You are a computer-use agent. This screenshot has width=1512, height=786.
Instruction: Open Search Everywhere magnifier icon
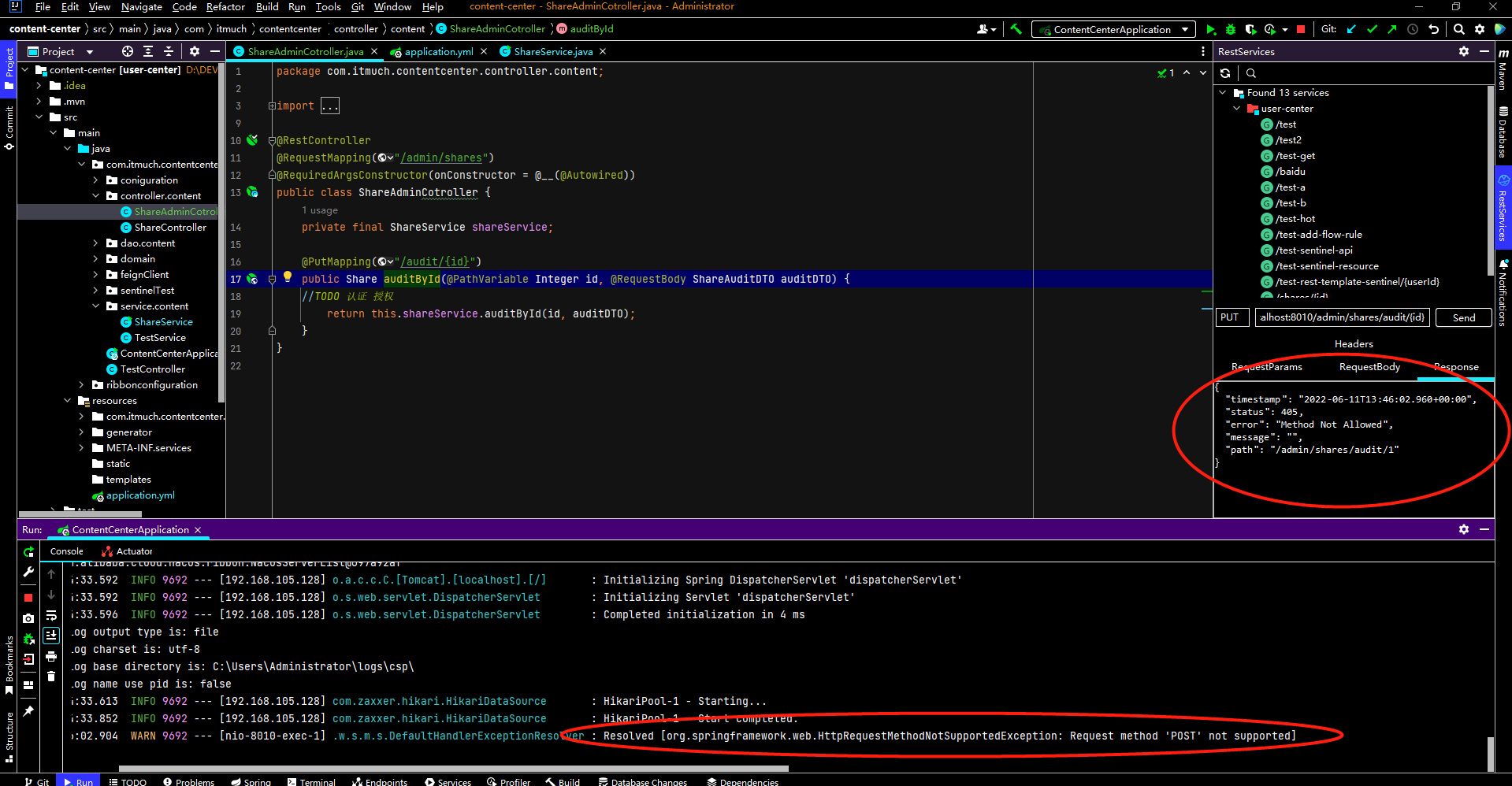coord(1459,29)
